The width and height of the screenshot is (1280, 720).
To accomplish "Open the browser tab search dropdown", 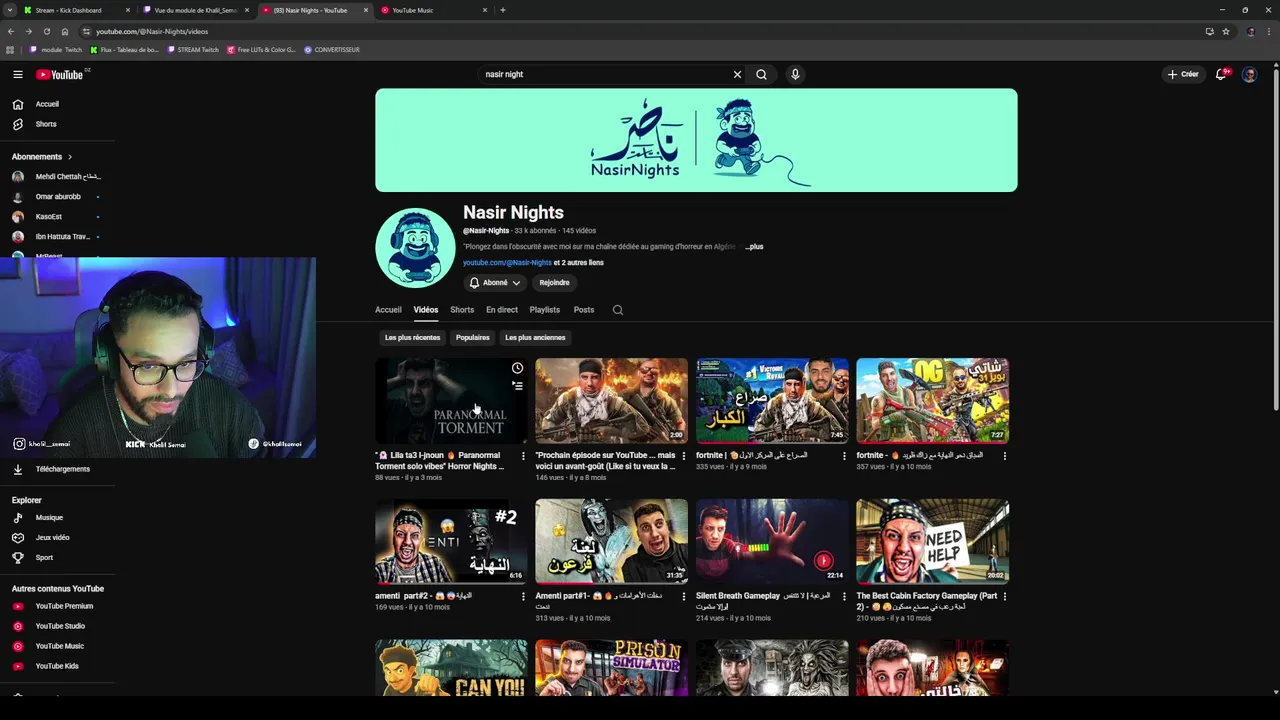I will tap(11, 10).
